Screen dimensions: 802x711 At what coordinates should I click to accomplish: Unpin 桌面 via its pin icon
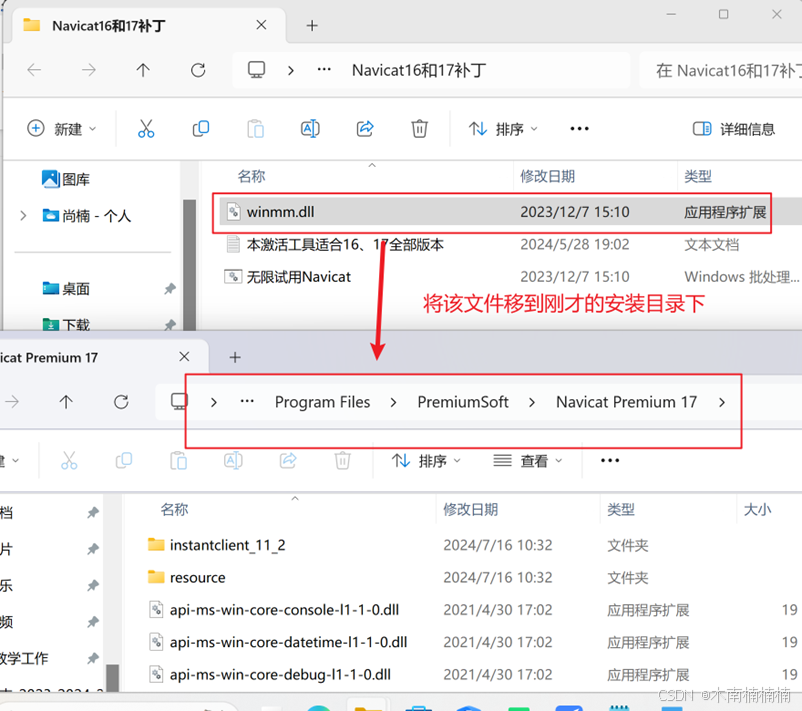point(170,289)
